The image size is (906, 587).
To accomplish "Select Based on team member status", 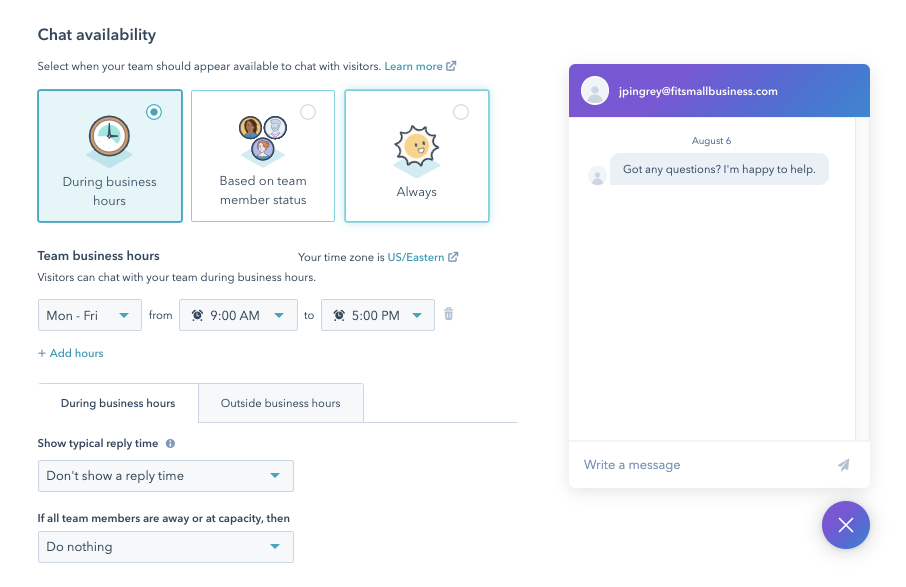I will pyautogui.click(x=262, y=156).
